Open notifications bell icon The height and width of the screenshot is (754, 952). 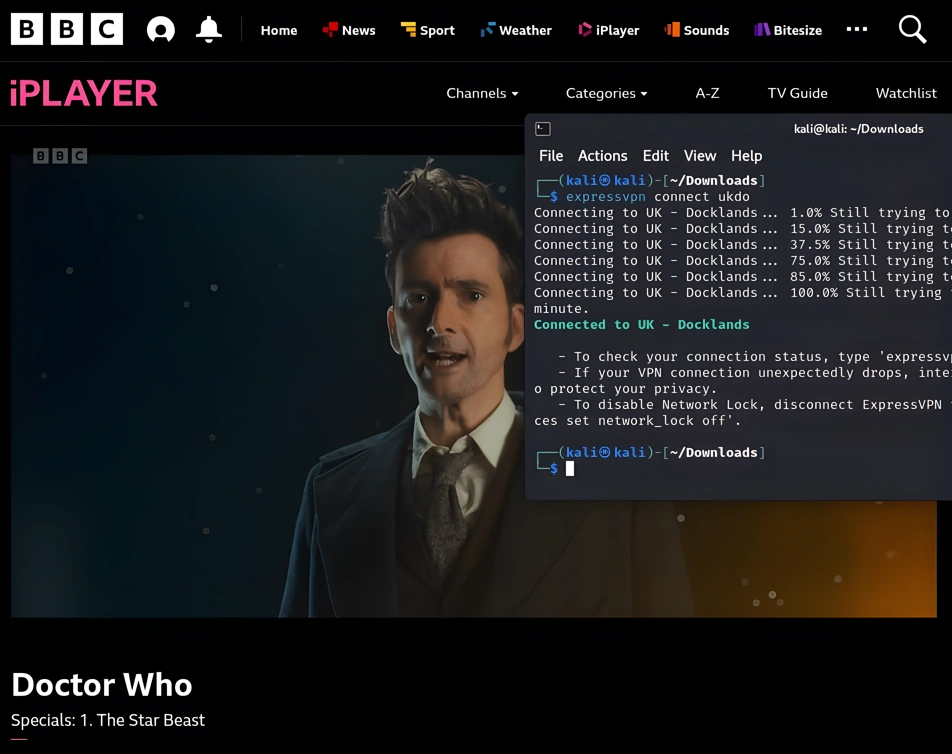[x=209, y=29]
